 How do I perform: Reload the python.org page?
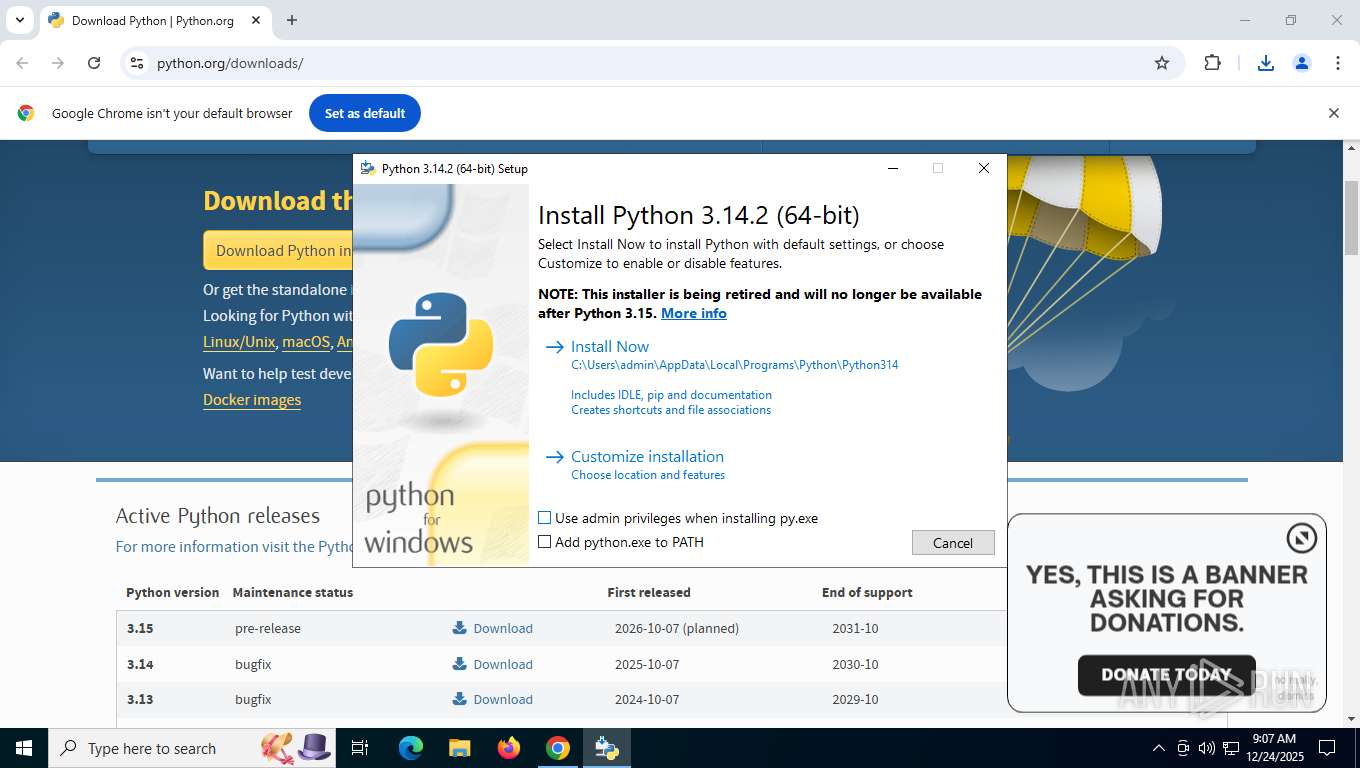tap(94, 63)
